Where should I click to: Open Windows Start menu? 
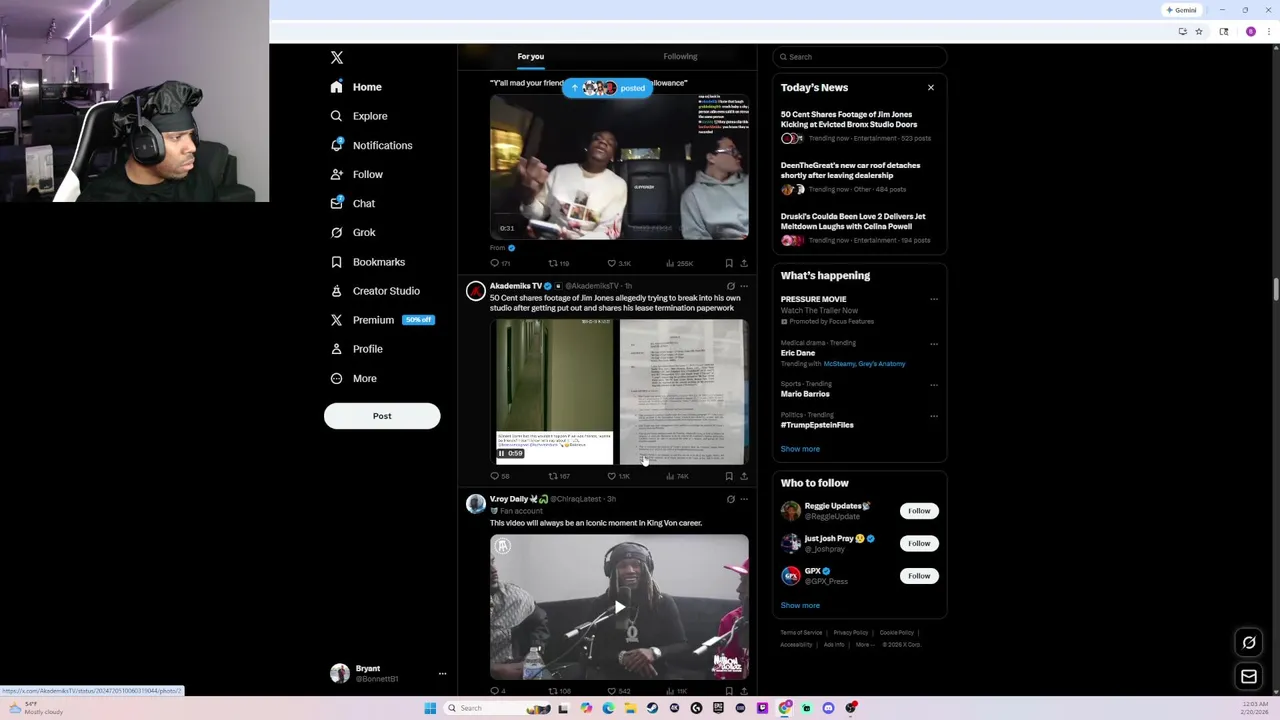[430, 708]
